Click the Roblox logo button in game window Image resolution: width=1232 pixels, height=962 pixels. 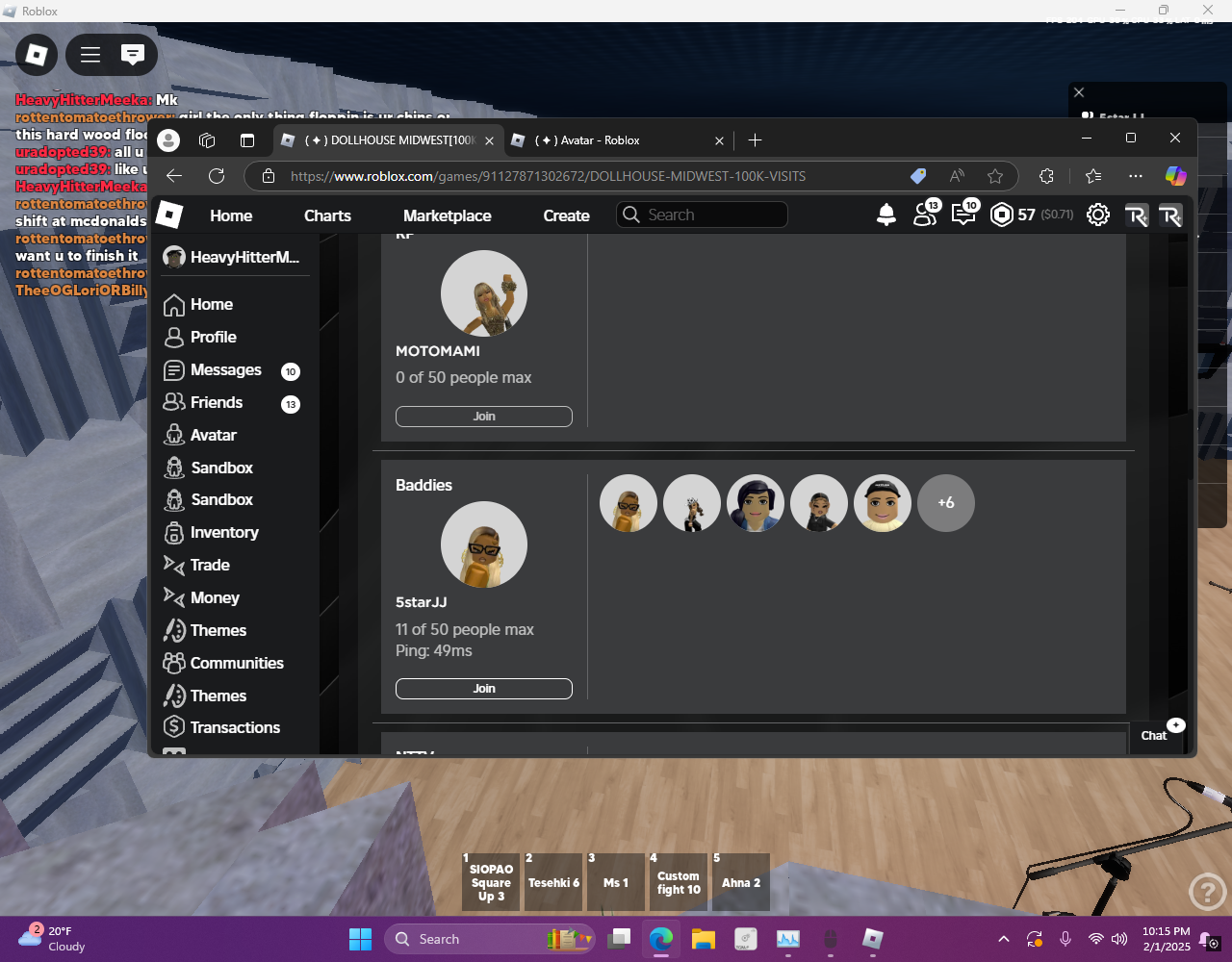click(x=37, y=55)
